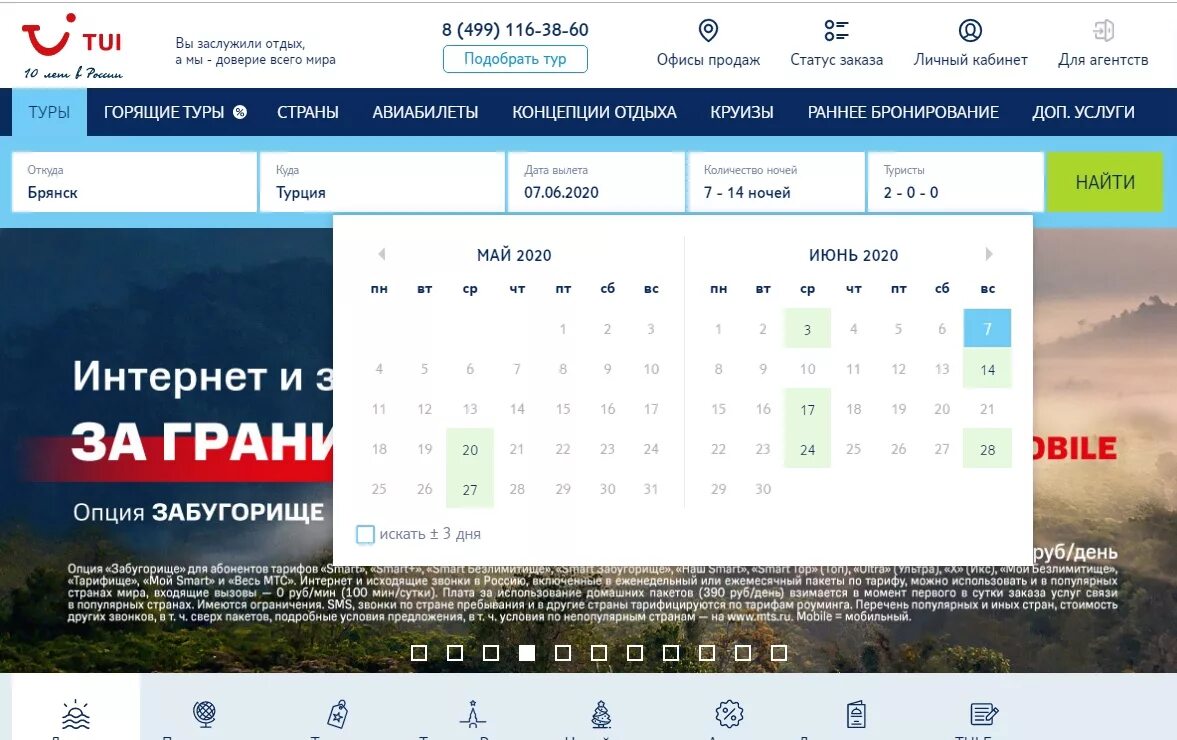Open the Для агентств text link
This screenshot has width=1177, height=740.
tap(1103, 60)
